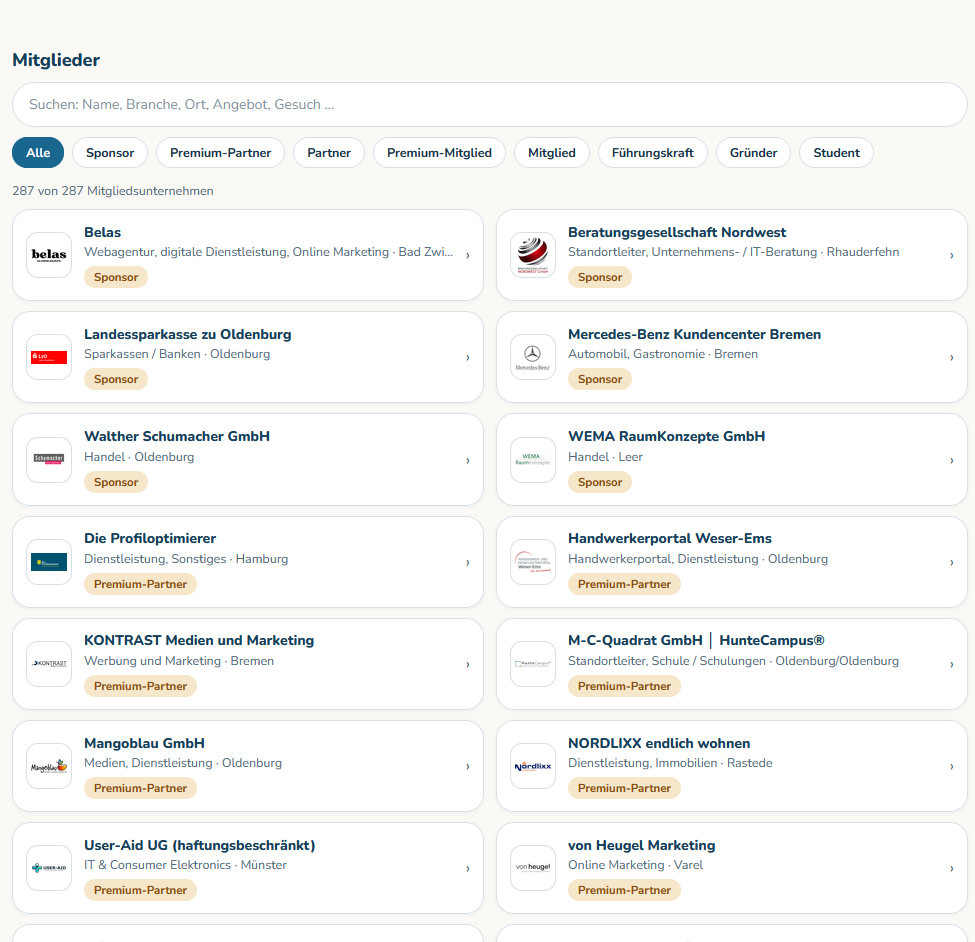The height and width of the screenshot is (942, 975).
Task: Click the Mangoblau GmbH logo
Action: pos(49,766)
